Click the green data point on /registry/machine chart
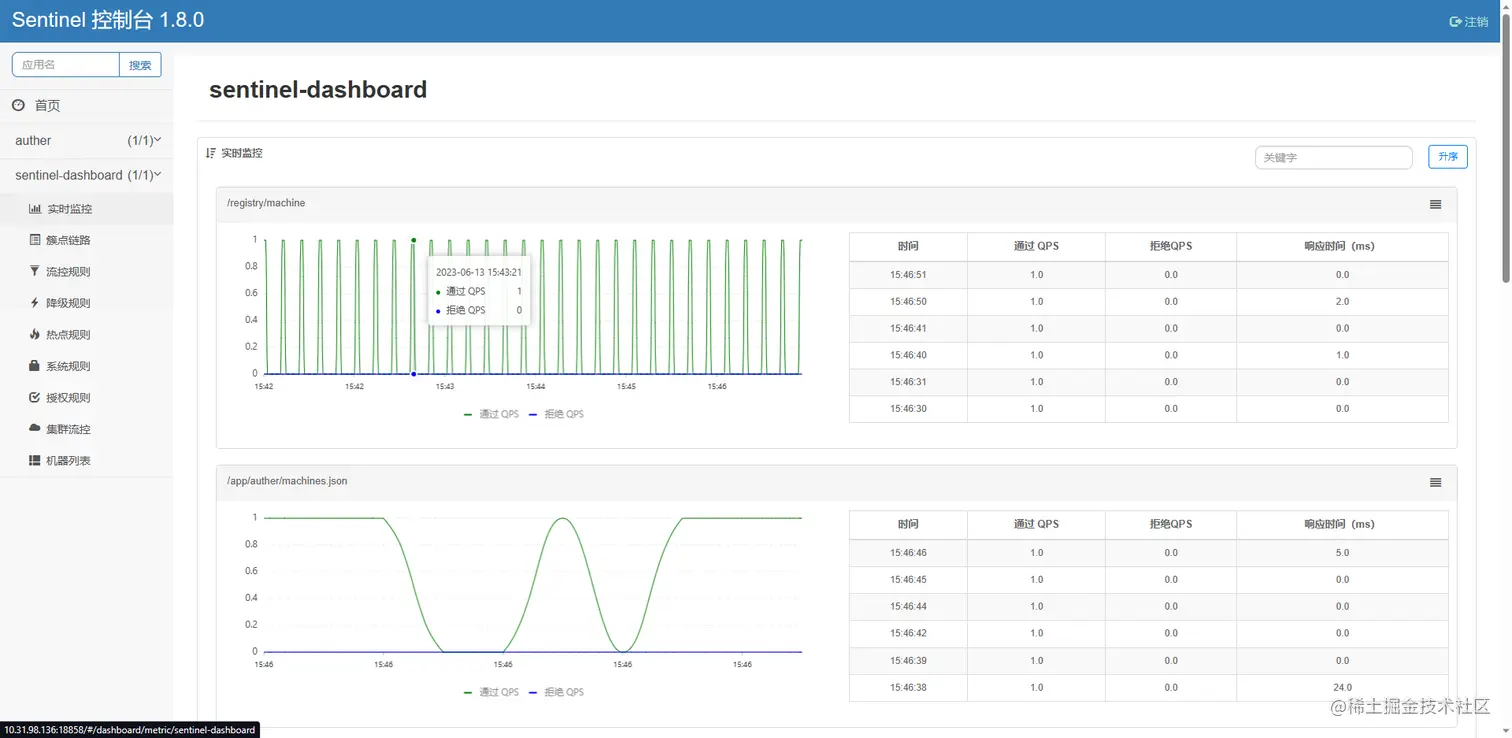 coord(413,240)
